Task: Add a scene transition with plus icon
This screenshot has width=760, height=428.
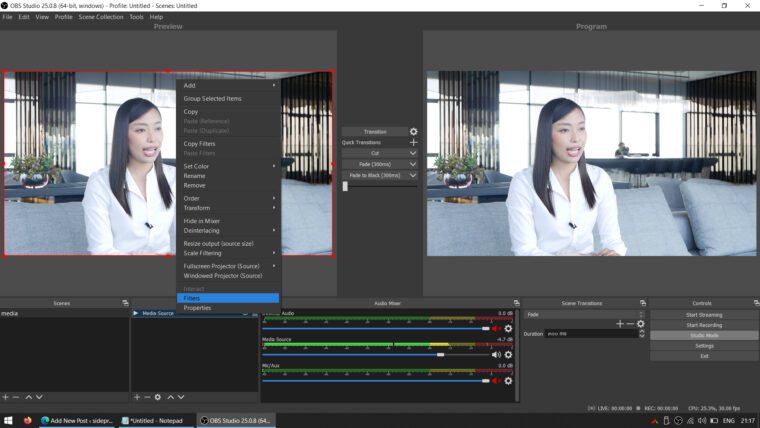Action: [619, 324]
